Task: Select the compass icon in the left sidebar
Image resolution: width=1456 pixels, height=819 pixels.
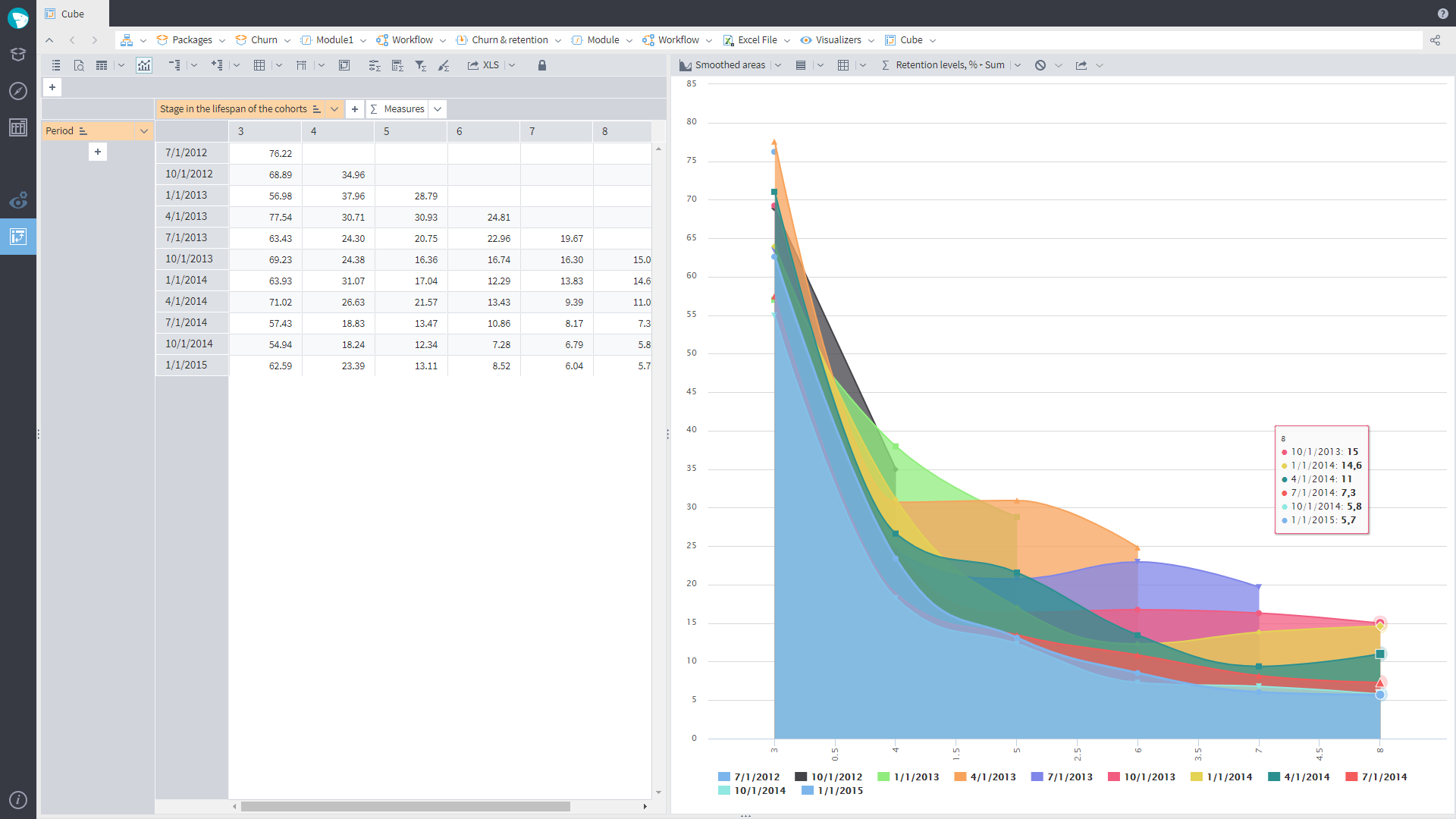Action: pos(17,91)
